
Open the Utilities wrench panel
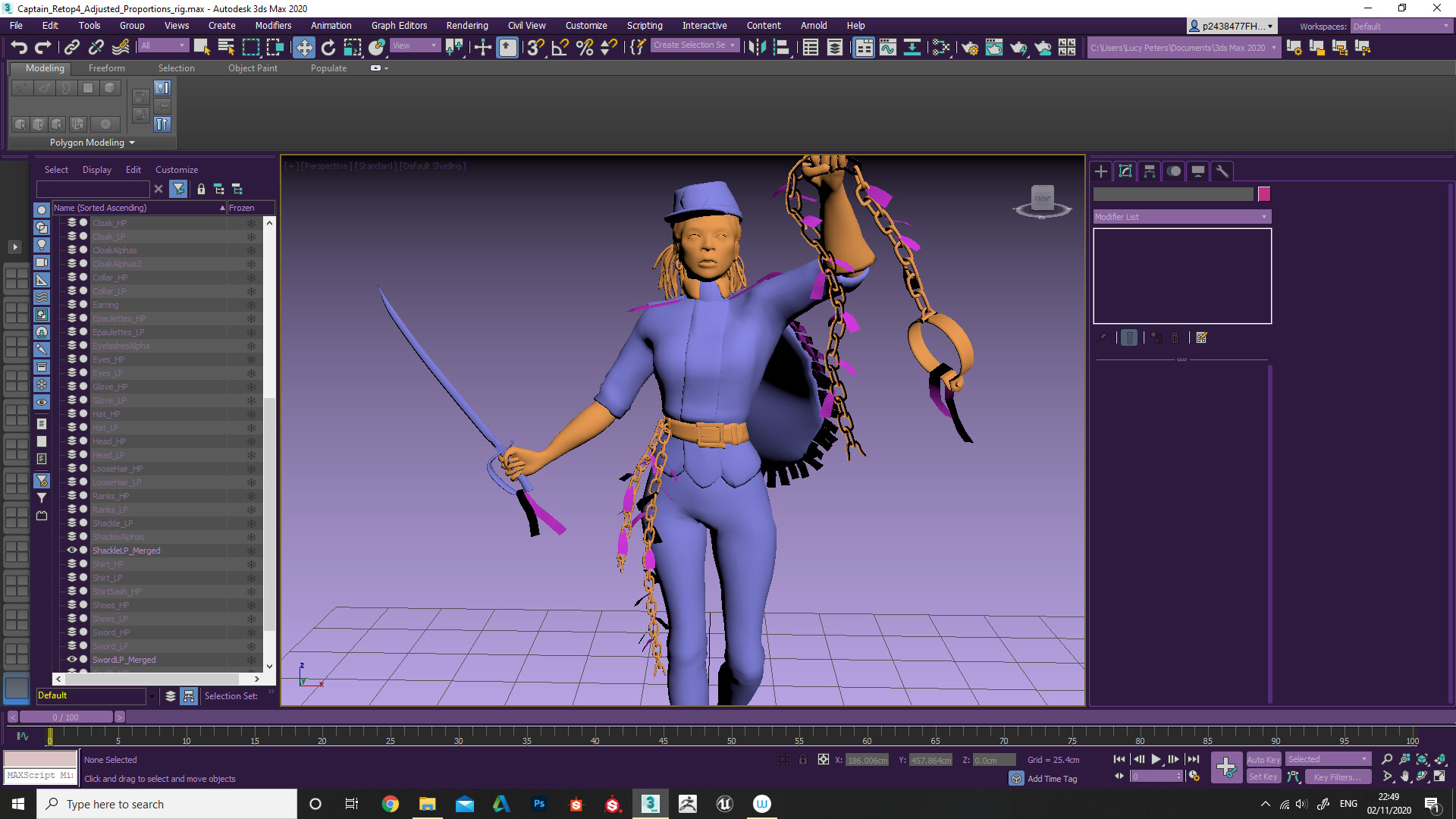point(1222,171)
